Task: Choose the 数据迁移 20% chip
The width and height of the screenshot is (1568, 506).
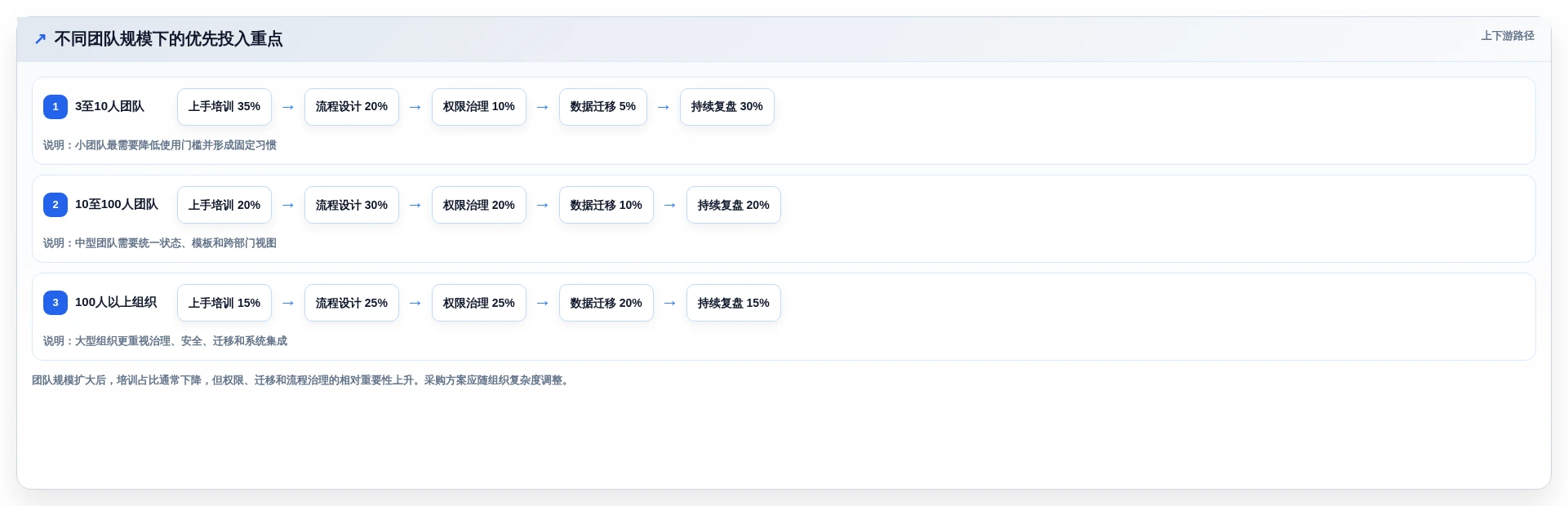Action: tap(606, 303)
